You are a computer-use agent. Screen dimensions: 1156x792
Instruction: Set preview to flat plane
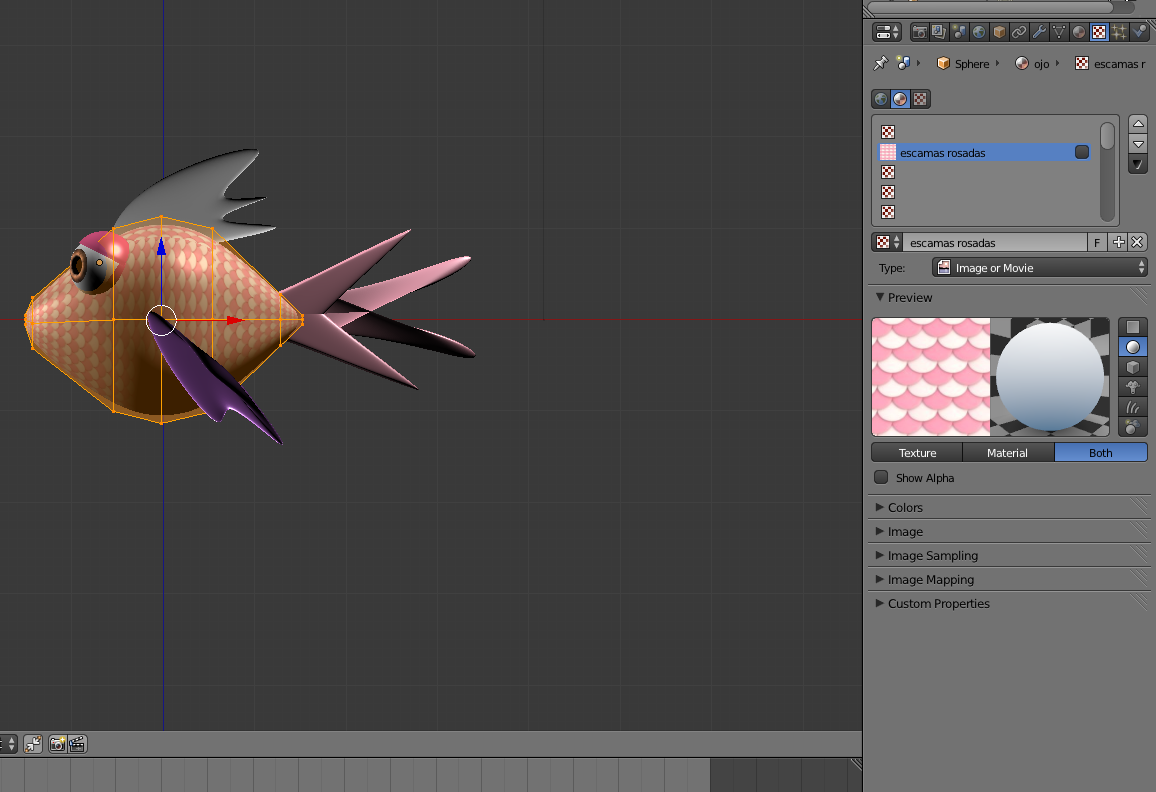pyautogui.click(x=1133, y=327)
